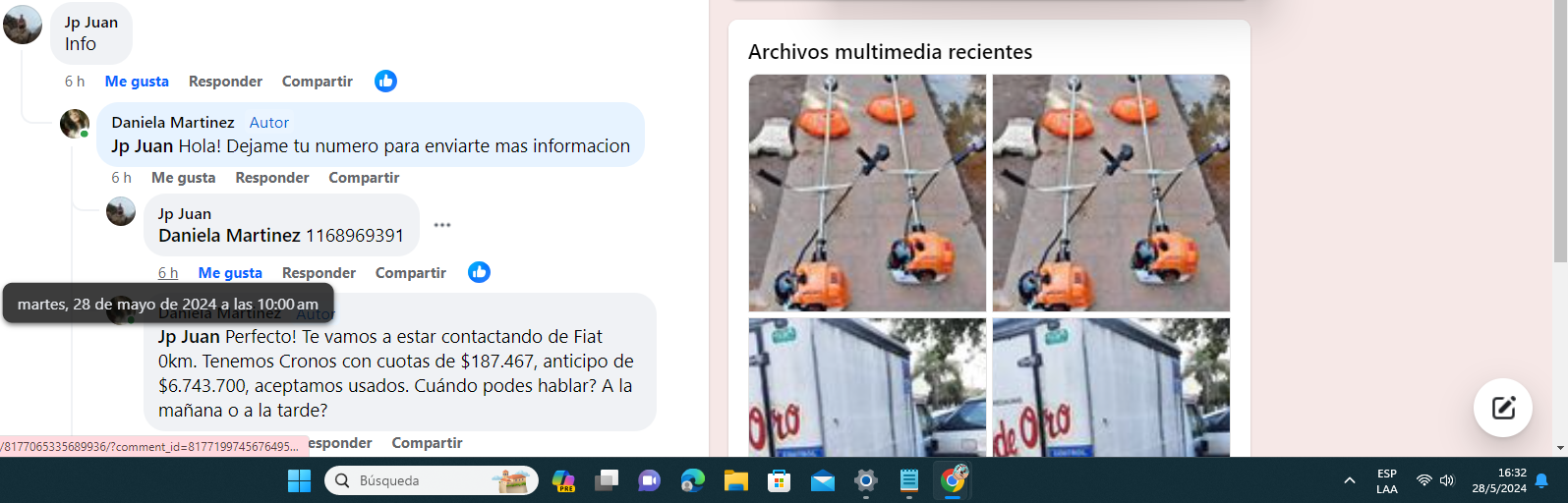Open notification bell in system tray
The width and height of the screenshot is (1568, 503).
(x=1541, y=480)
